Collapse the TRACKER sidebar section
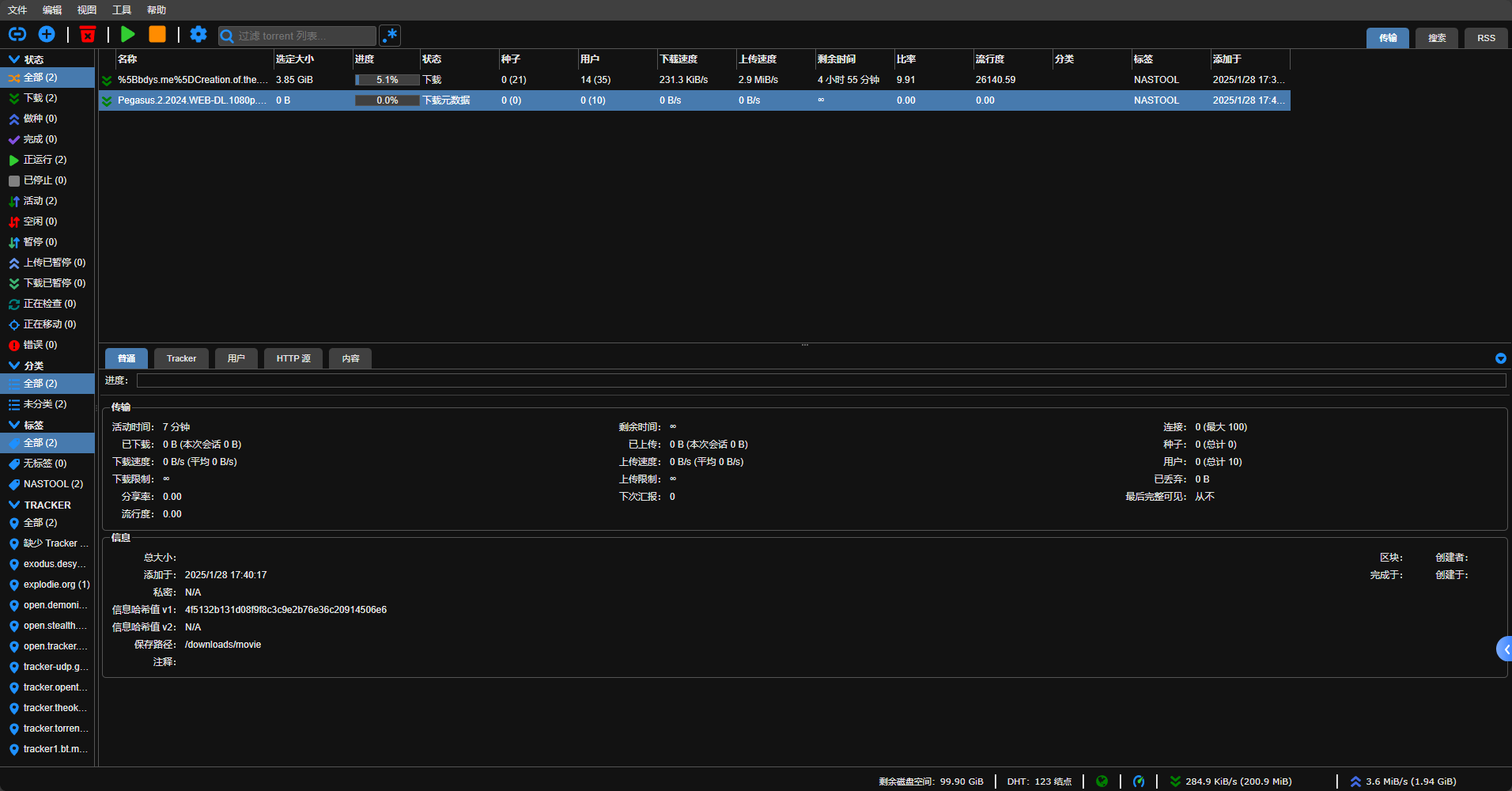The height and width of the screenshot is (791, 1512). [13, 505]
